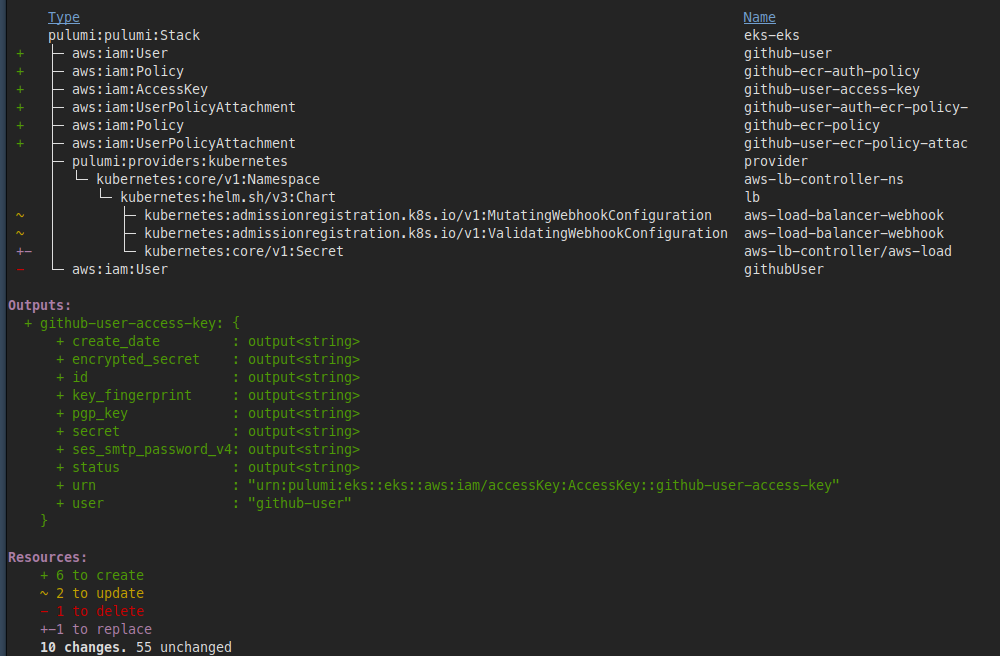Click kubernetes:core/v1:Namespace tree row
Viewport: 1000px width, 656px height.
tap(208, 179)
